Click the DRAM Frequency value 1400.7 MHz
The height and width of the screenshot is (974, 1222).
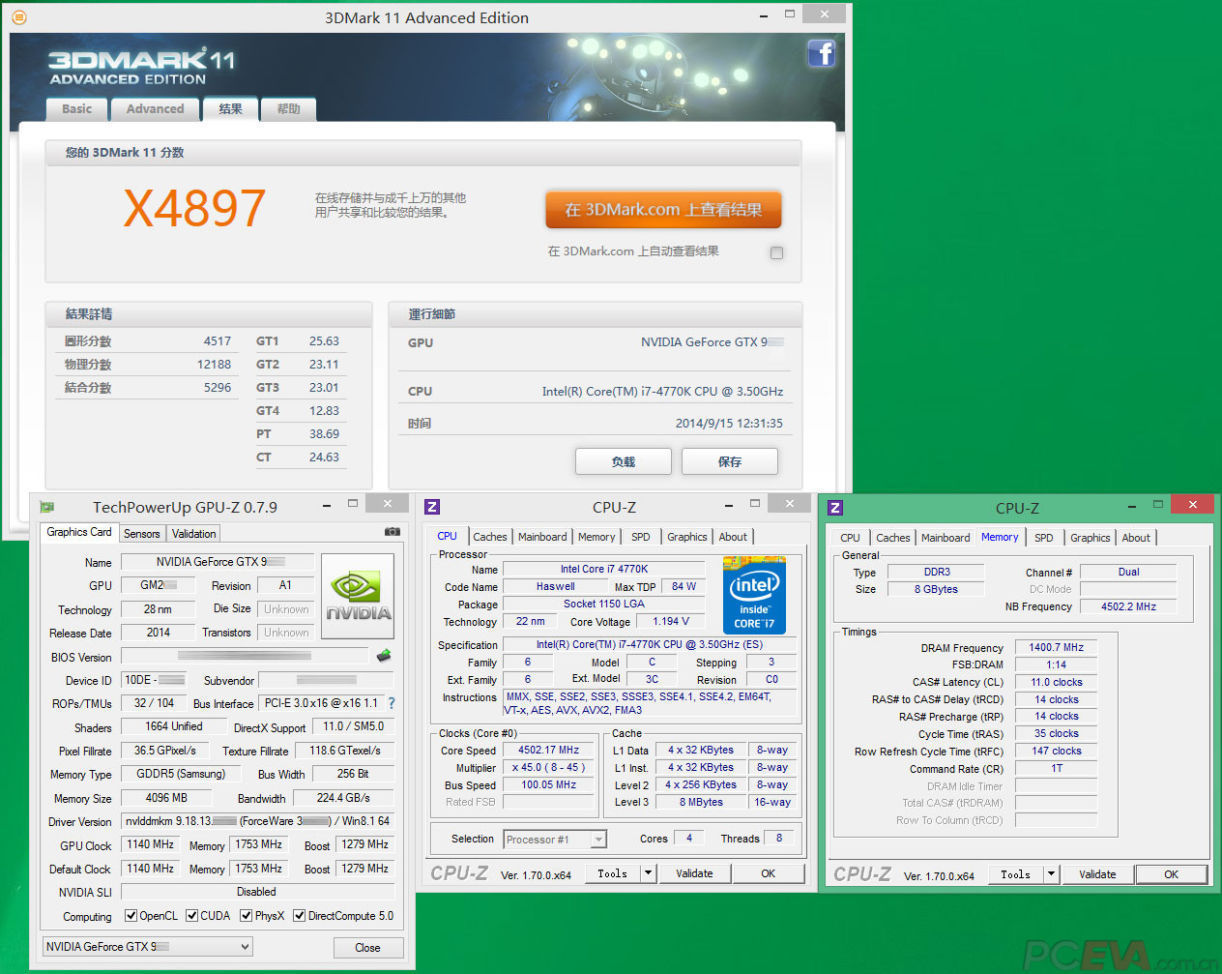tap(1056, 648)
